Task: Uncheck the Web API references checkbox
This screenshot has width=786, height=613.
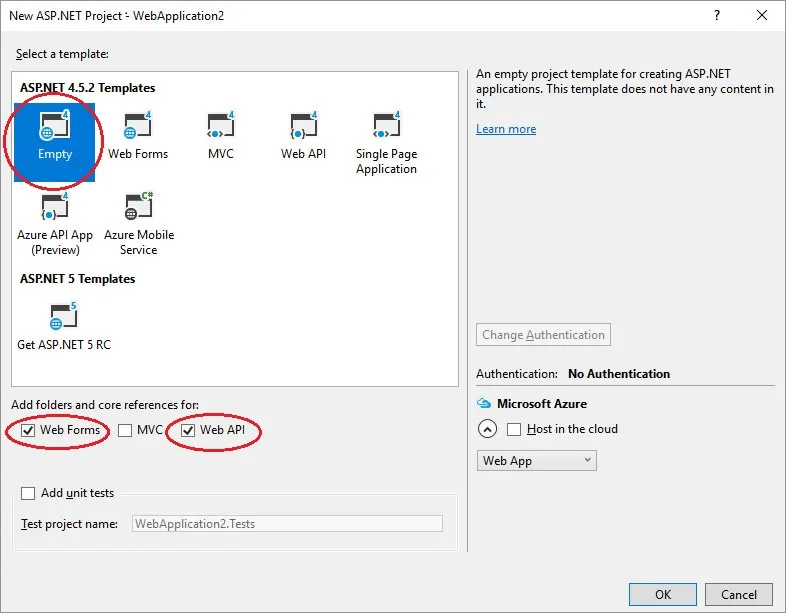Action: tap(188, 430)
